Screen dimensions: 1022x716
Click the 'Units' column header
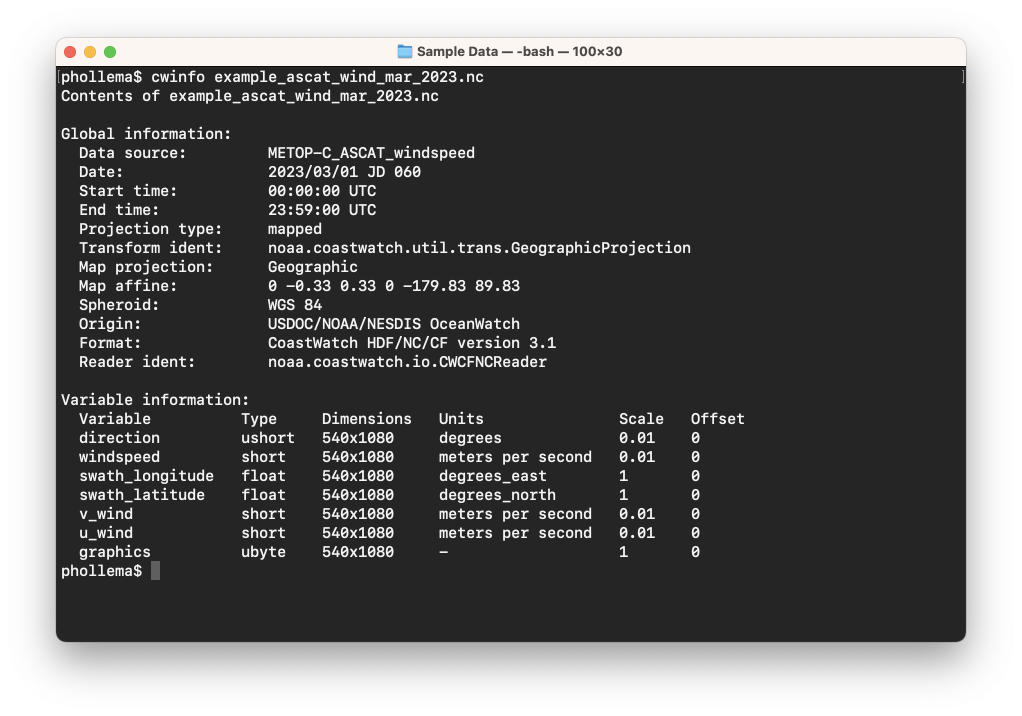coord(461,419)
